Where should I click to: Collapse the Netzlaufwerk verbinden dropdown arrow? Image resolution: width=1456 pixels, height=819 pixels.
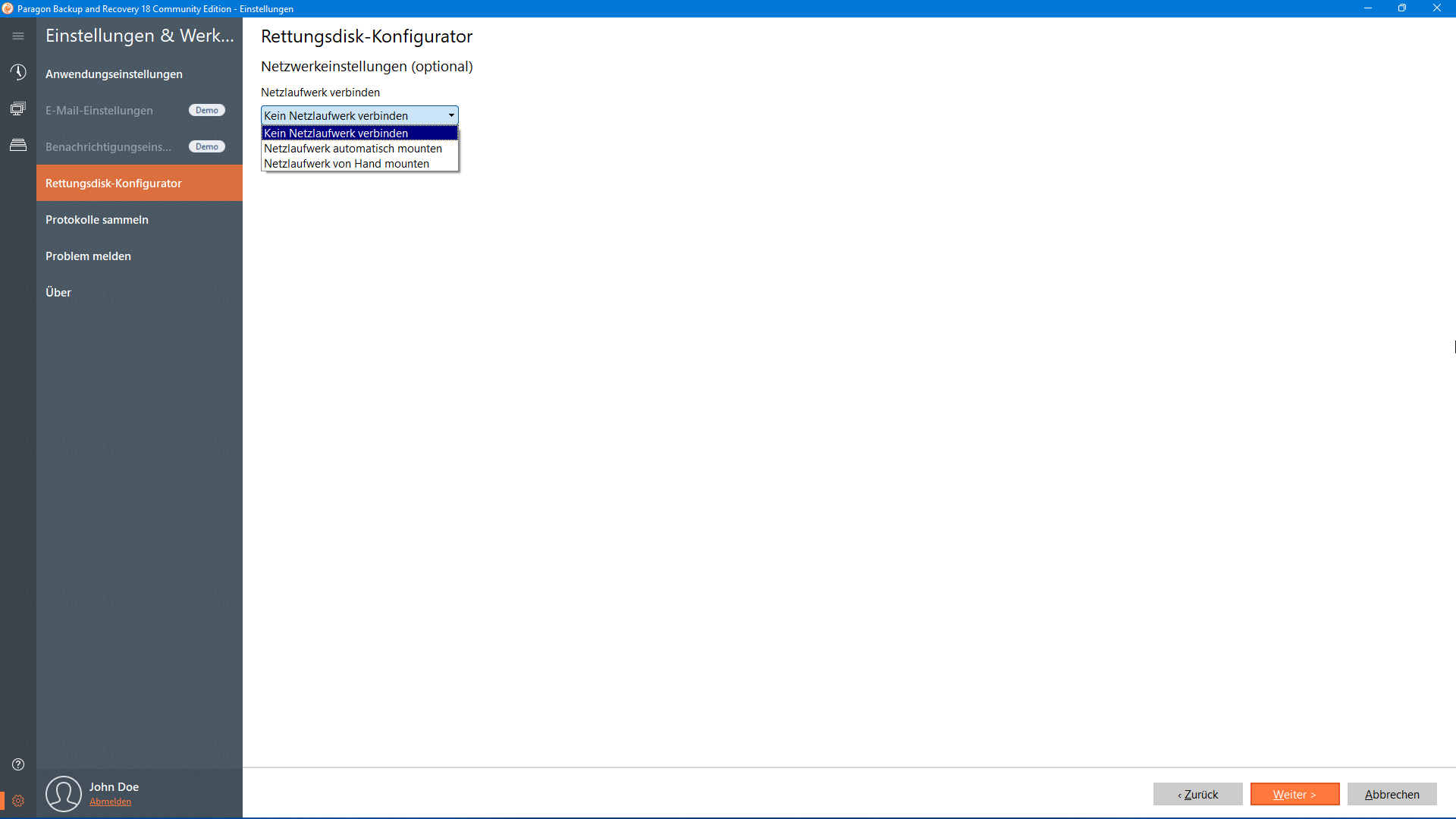pyautogui.click(x=451, y=115)
